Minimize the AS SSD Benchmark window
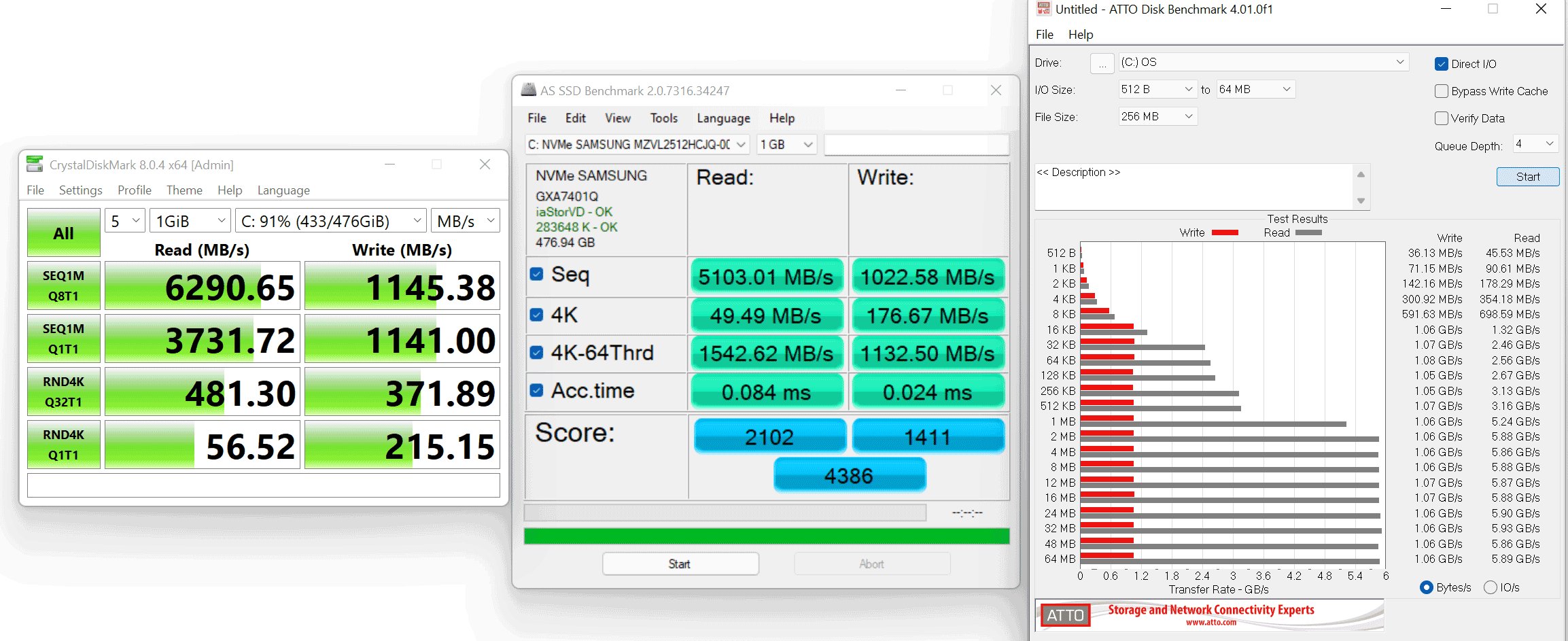Viewport: 1568px width, 641px height. [x=901, y=90]
